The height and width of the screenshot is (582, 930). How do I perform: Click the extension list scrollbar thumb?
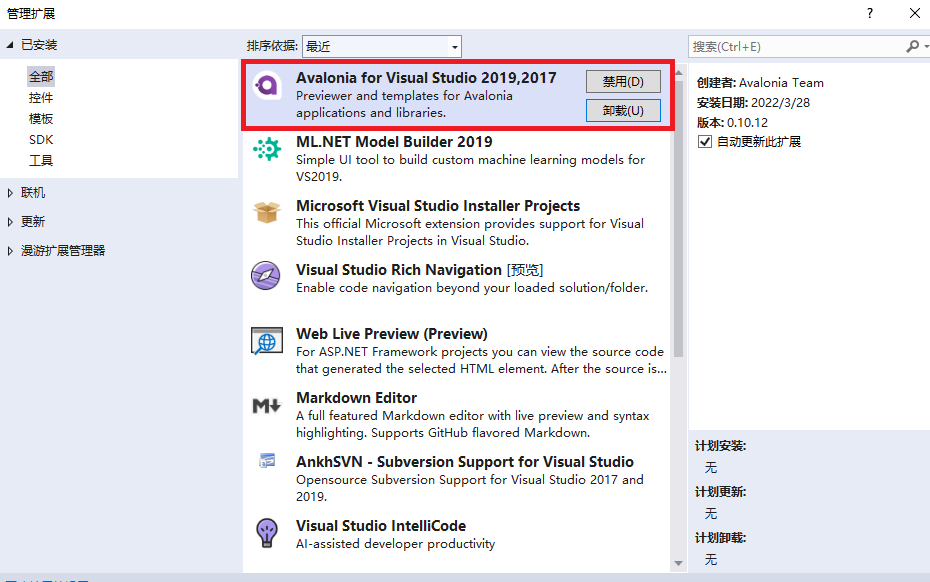coord(679,218)
